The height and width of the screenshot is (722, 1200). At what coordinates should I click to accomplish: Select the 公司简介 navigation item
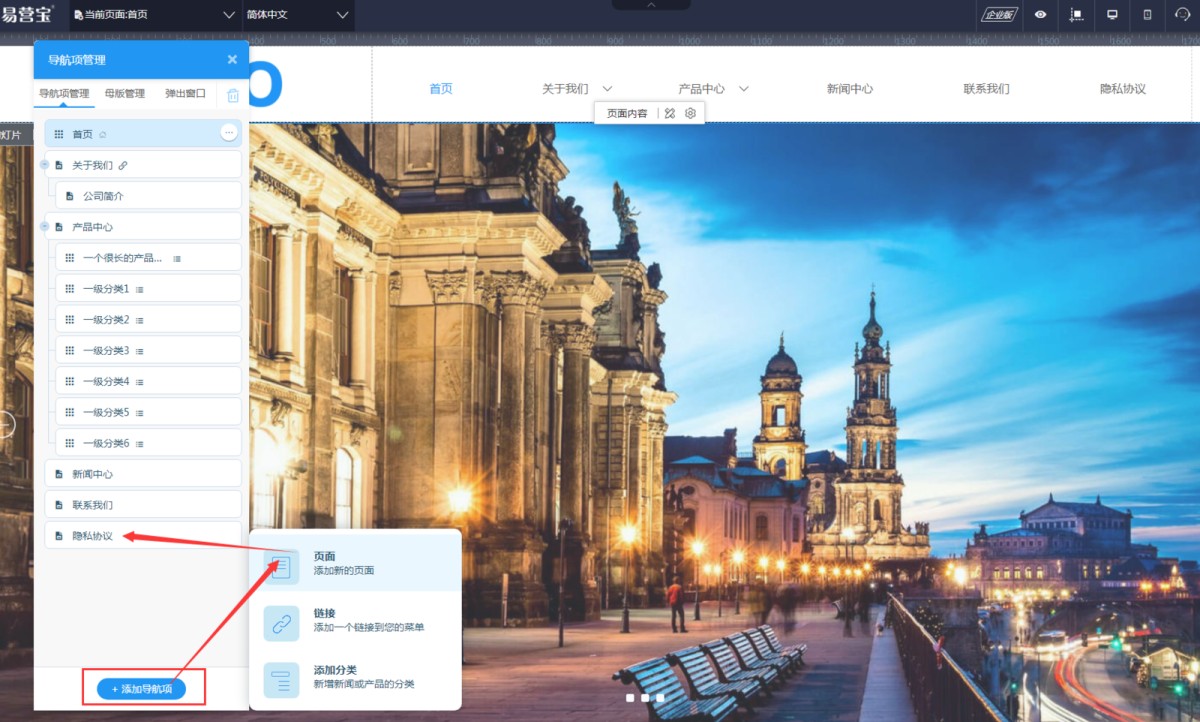point(148,196)
